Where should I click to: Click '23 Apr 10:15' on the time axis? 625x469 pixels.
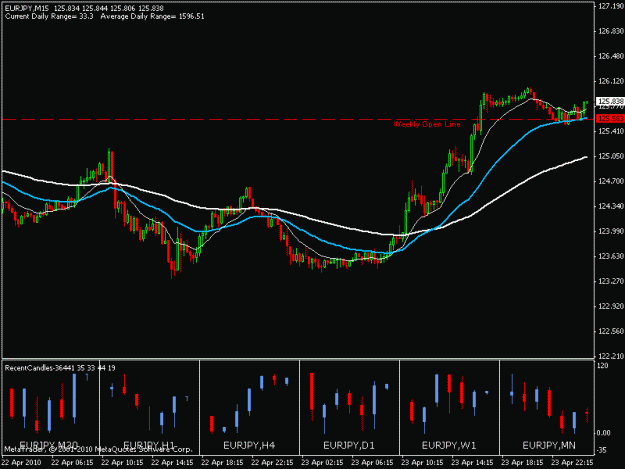pyautogui.click(x=422, y=463)
